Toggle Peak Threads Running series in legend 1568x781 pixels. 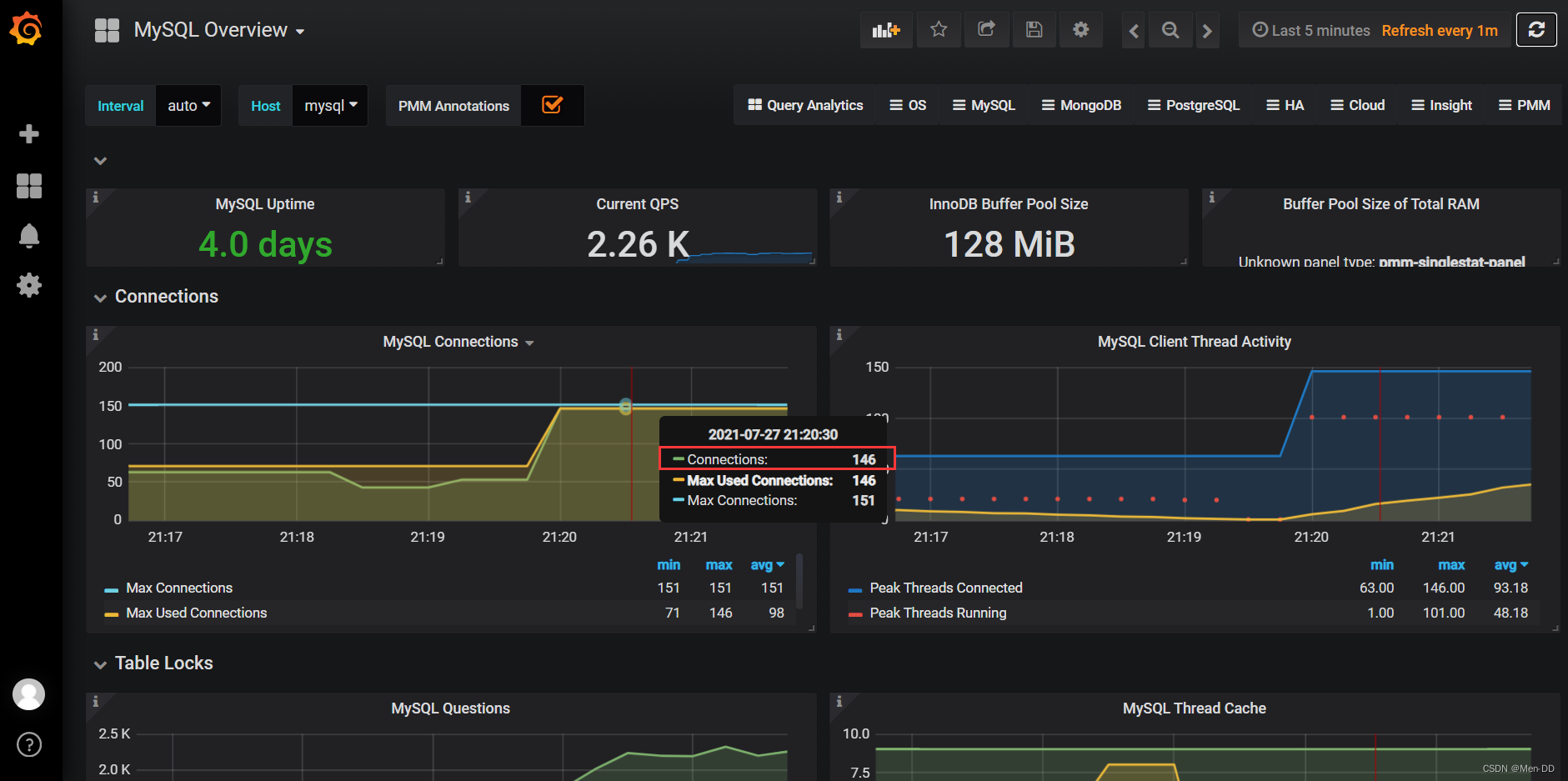click(938, 613)
